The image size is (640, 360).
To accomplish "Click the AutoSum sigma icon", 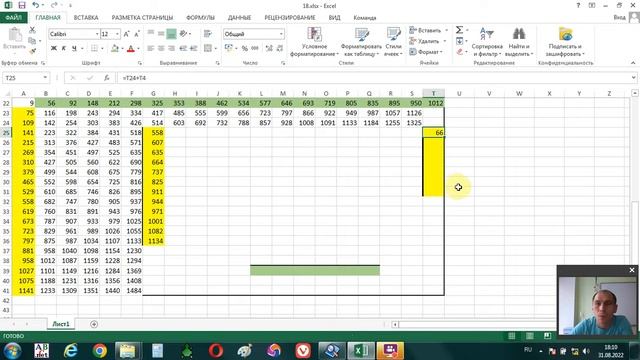I will (x=459, y=30).
